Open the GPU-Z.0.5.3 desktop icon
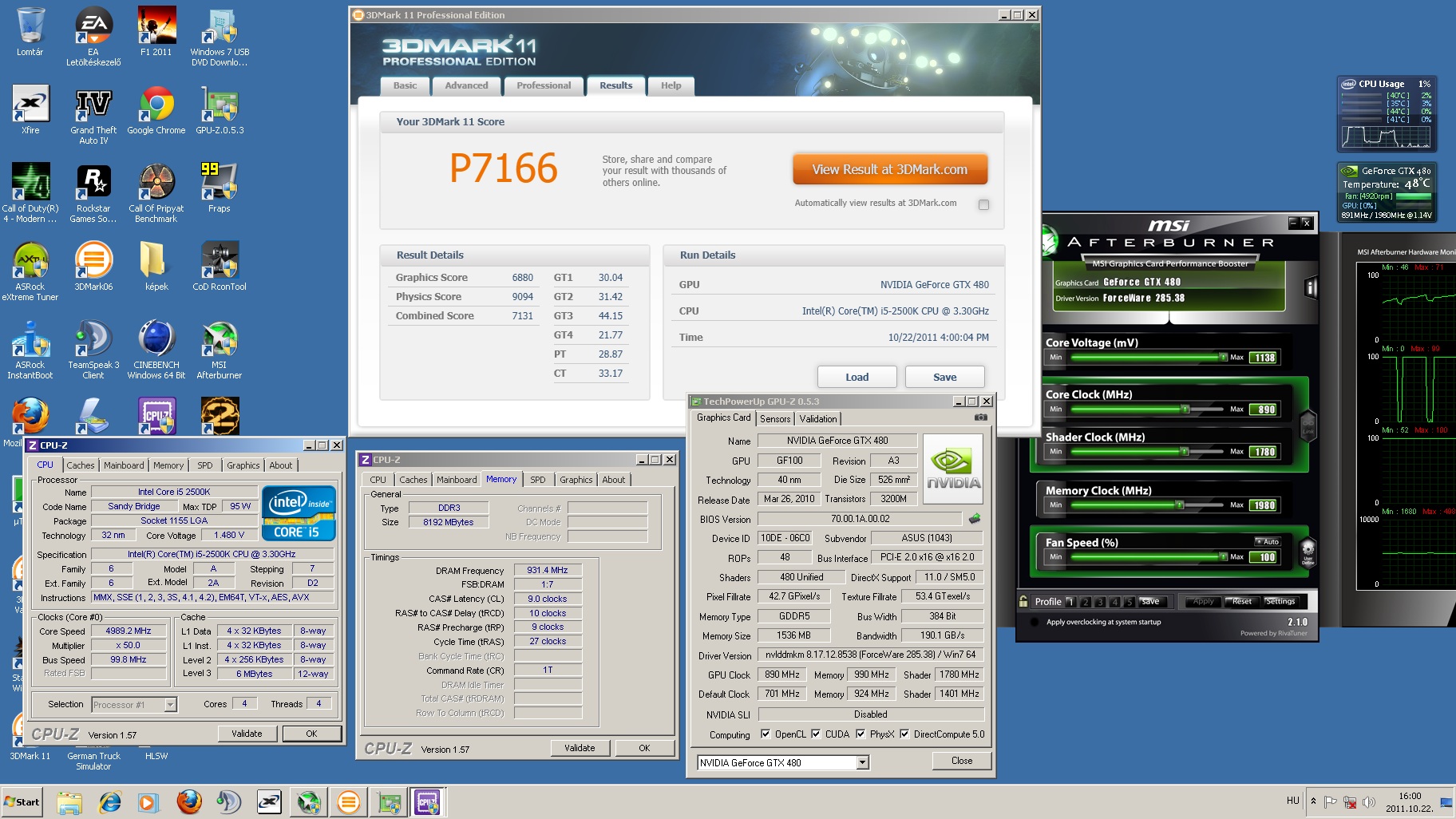The width and height of the screenshot is (1456, 819). 220,110
